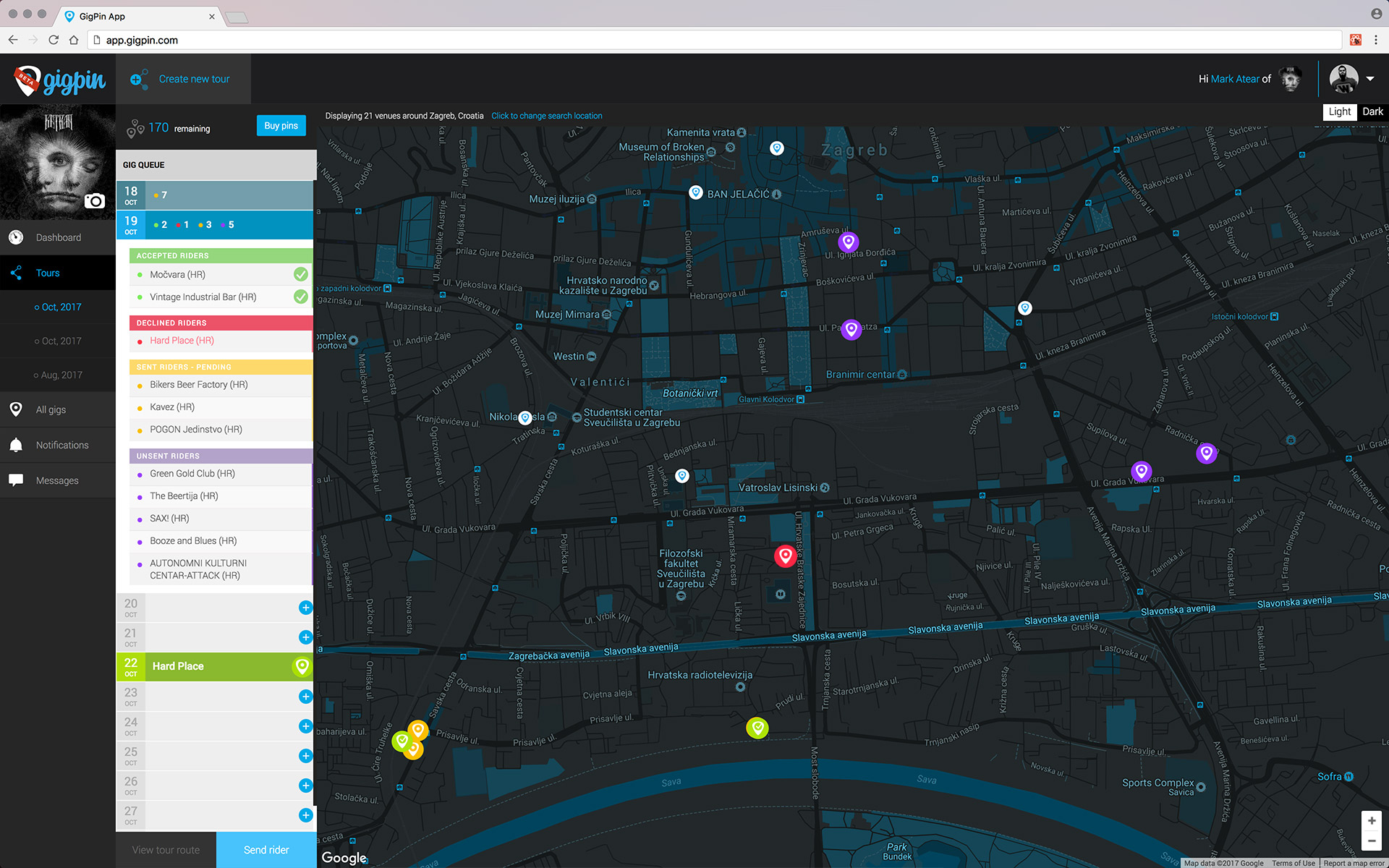Viewport: 1389px width, 868px height.
Task: Click the map zoom in button
Action: 1371,821
